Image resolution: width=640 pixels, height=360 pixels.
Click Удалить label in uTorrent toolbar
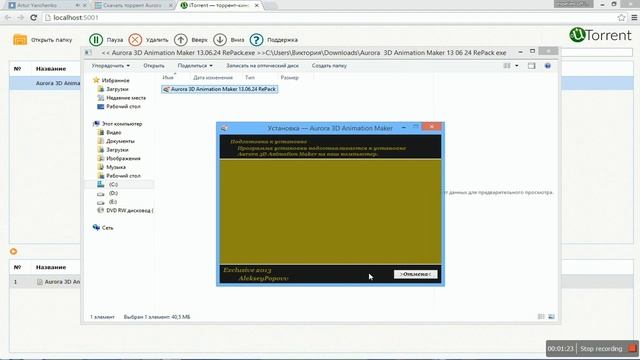click(157, 40)
